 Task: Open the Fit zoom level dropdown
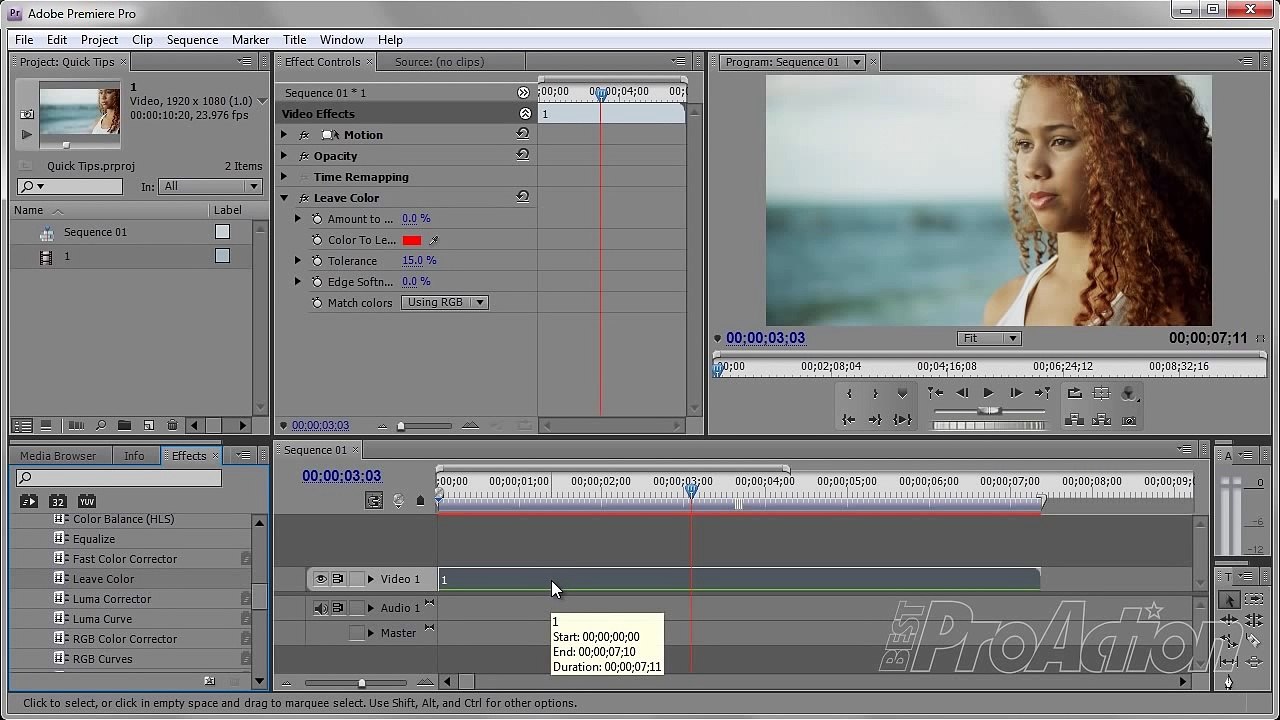(x=988, y=338)
